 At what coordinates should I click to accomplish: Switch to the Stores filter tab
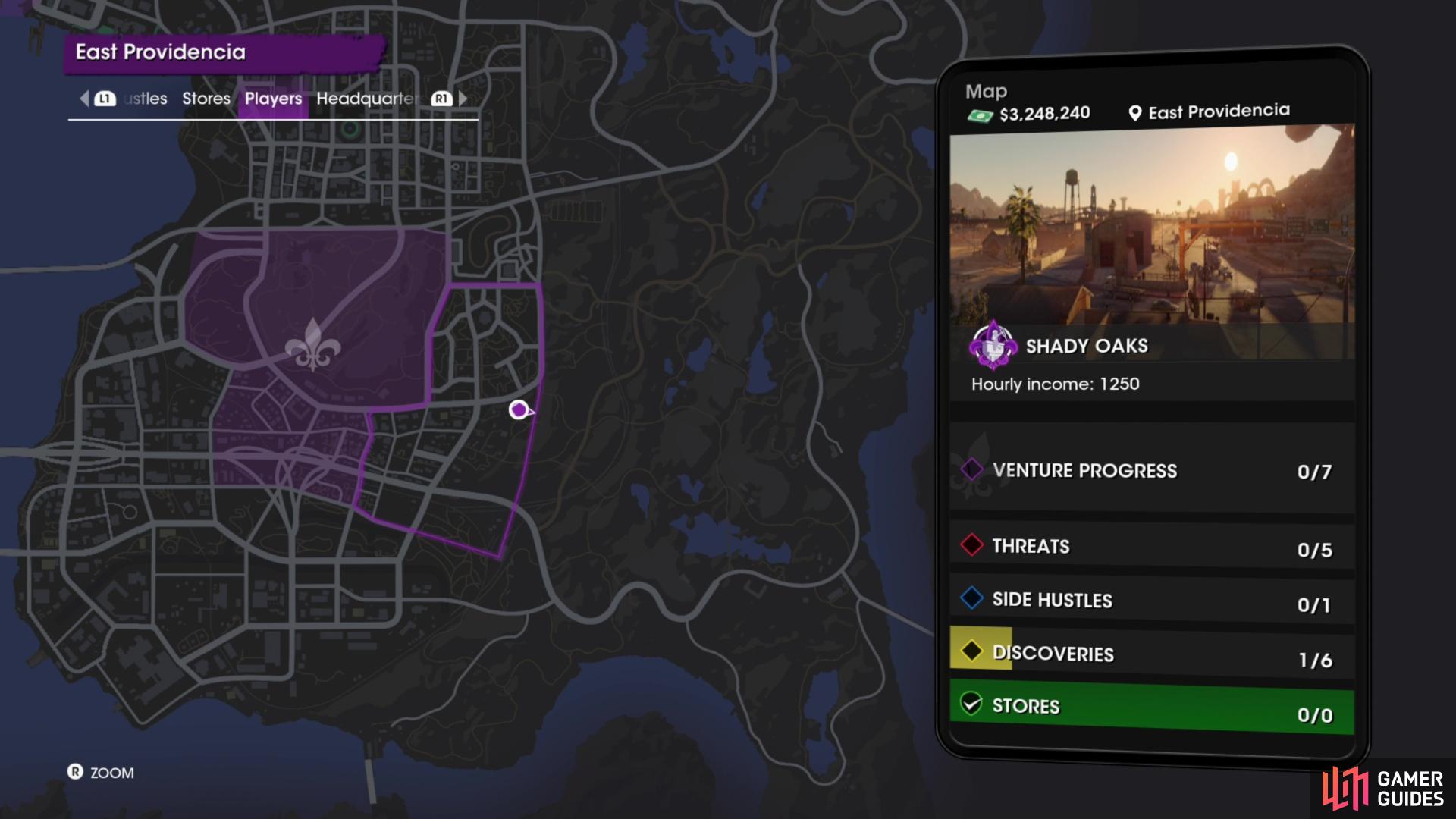point(206,99)
